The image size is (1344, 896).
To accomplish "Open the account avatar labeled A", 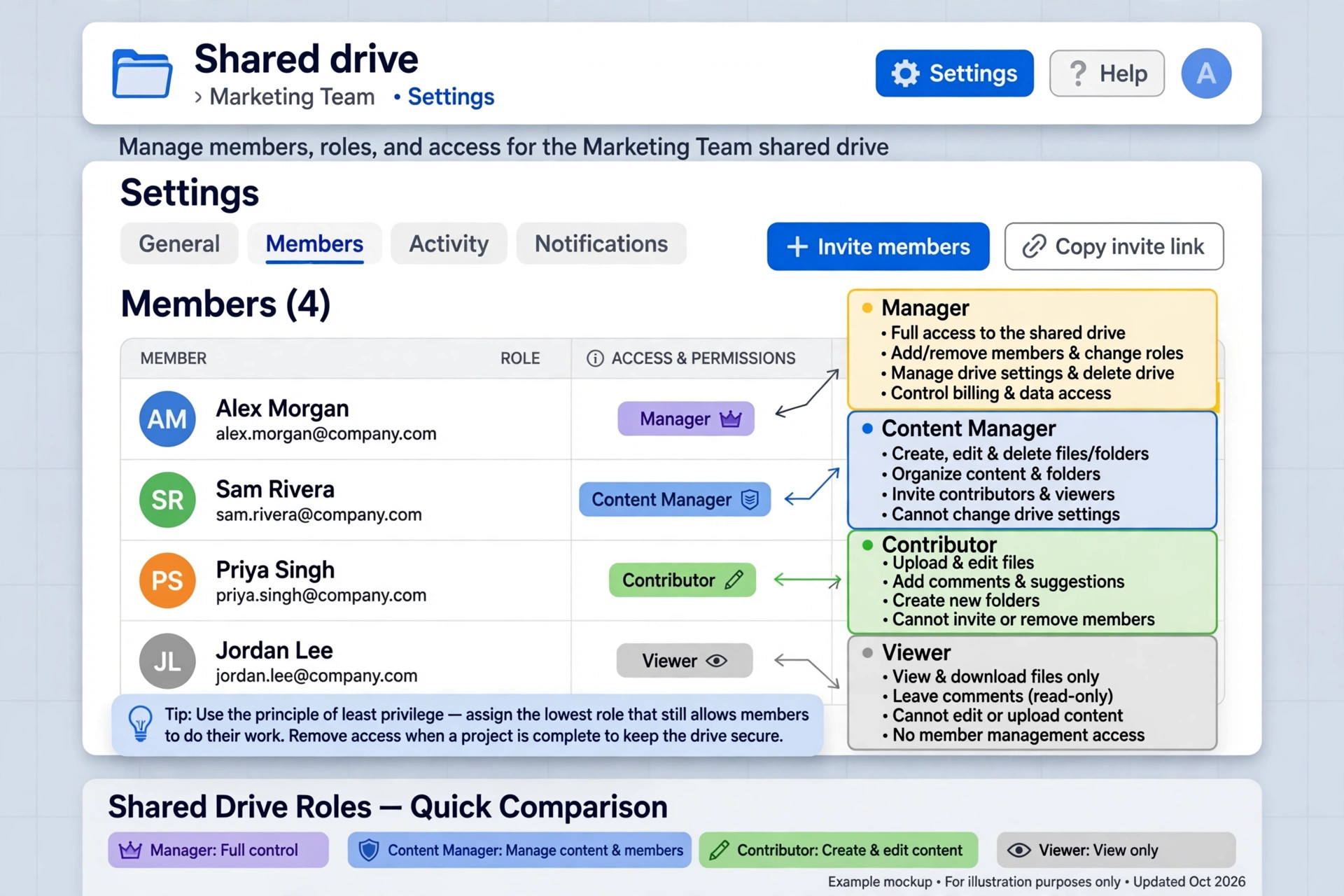I will point(1206,73).
